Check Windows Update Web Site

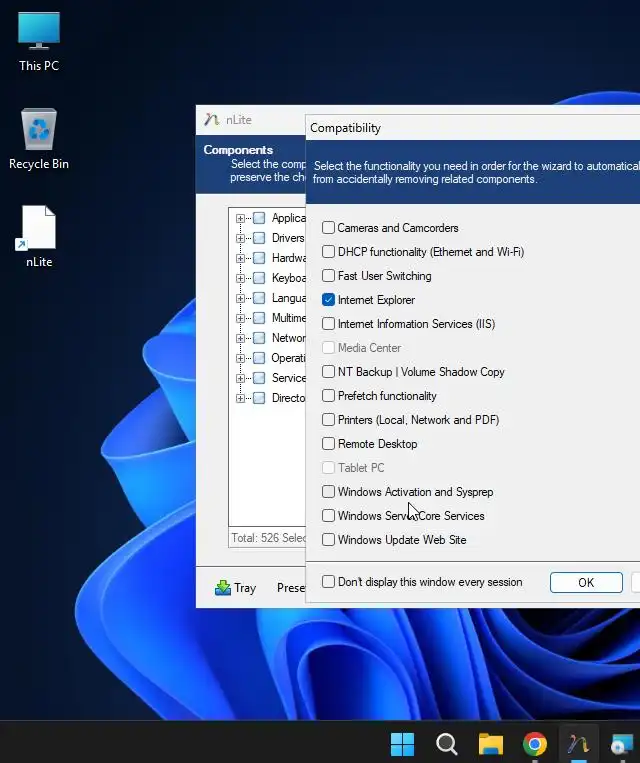(329, 540)
